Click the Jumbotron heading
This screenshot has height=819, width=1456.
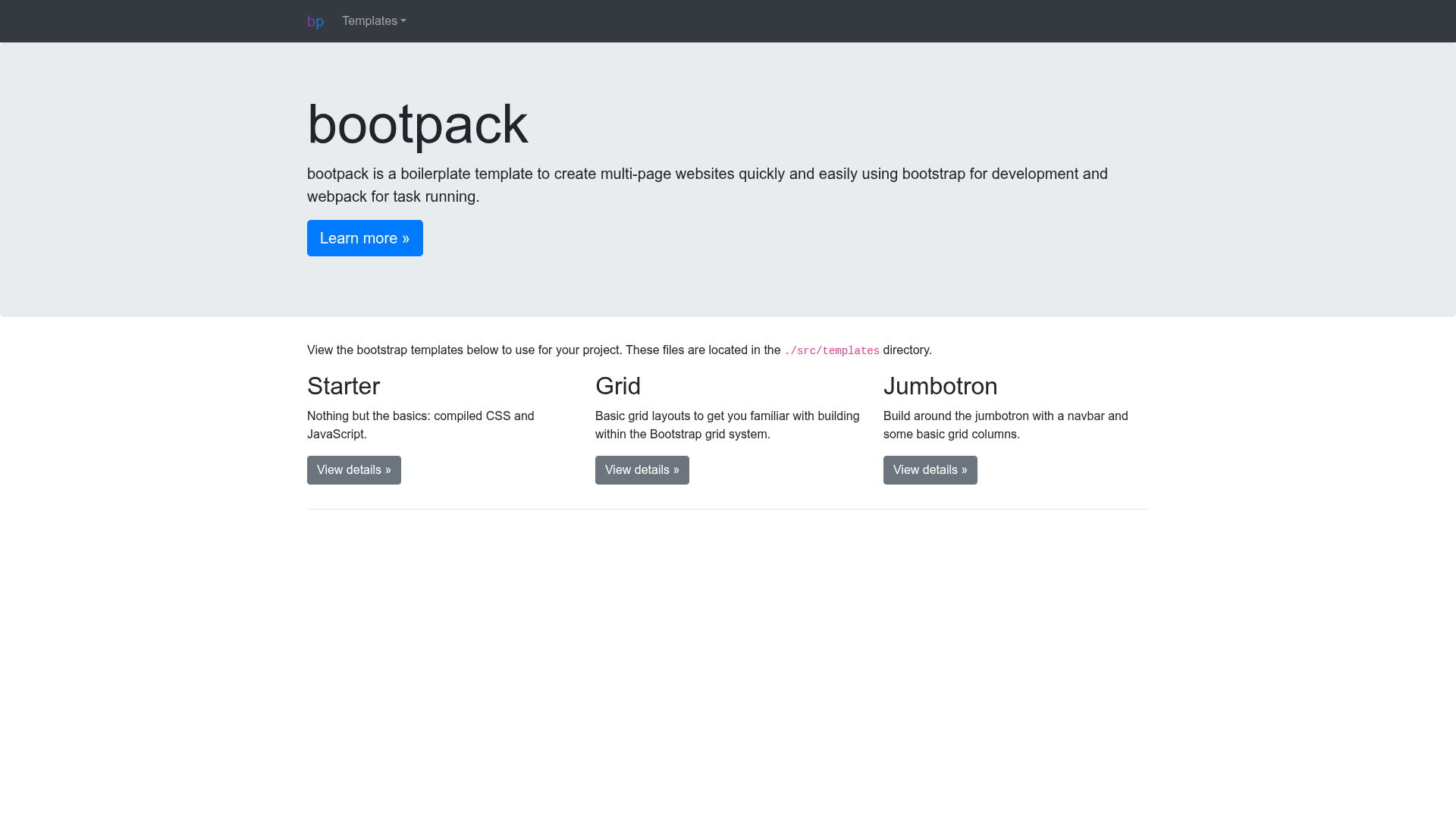tap(940, 386)
